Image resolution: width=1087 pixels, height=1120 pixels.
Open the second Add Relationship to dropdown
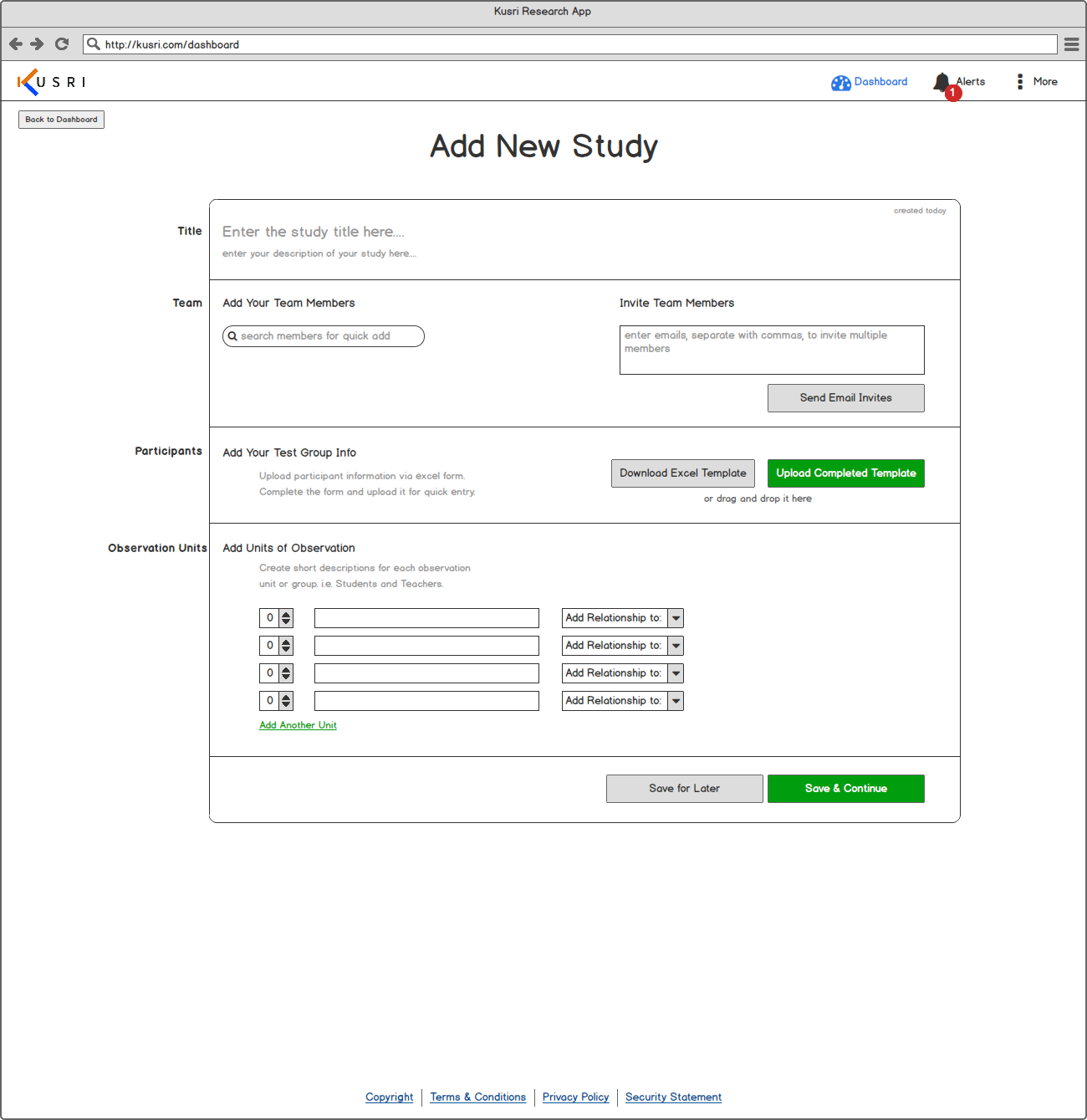point(623,646)
